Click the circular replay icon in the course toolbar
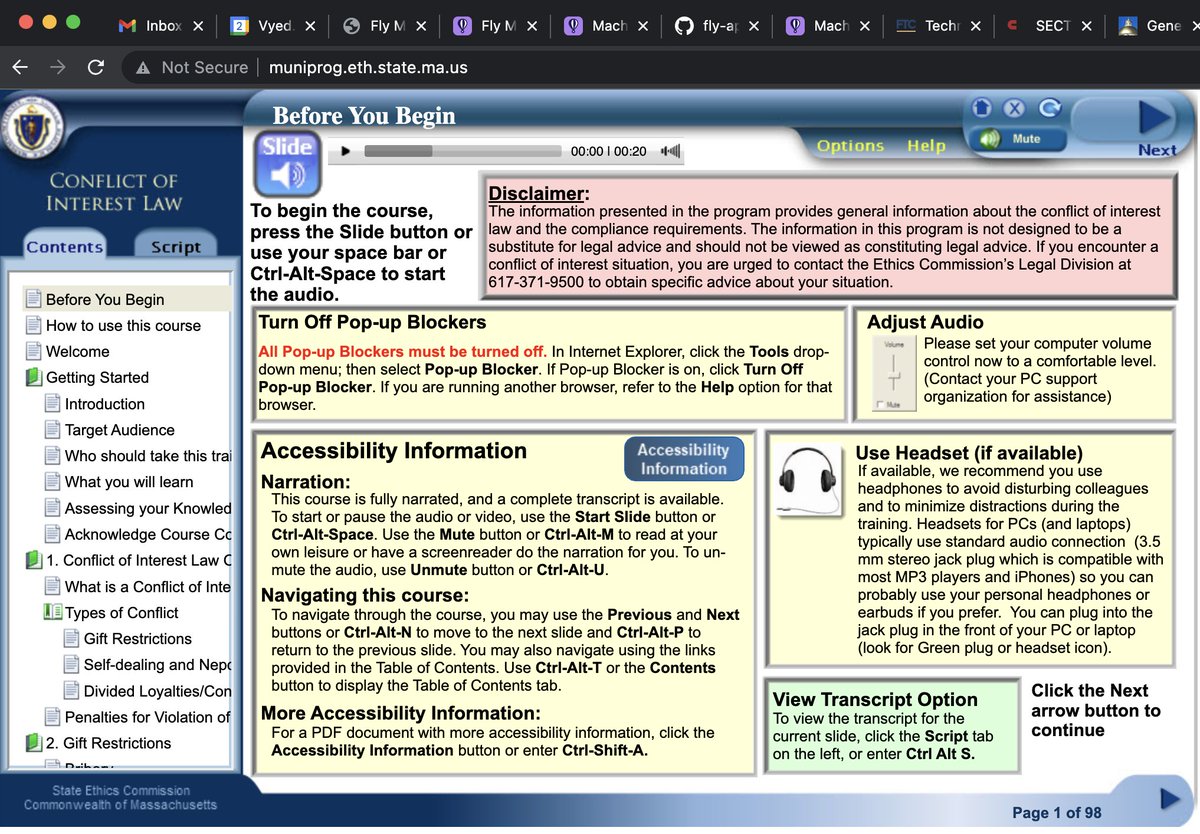Viewport: 1200px width, 834px height. 1048,107
